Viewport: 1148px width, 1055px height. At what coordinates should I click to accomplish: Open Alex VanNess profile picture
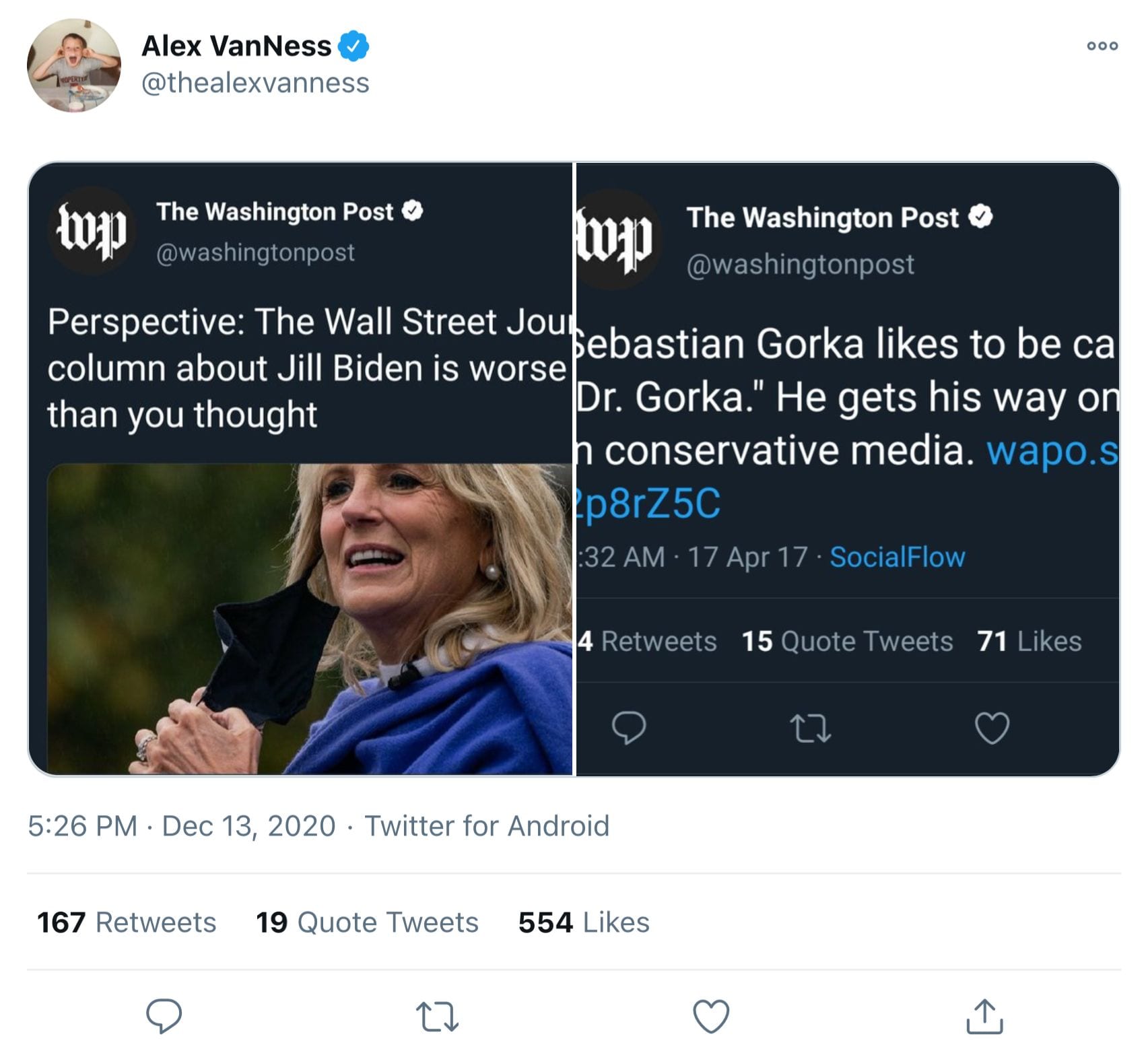click(x=74, y=65)
